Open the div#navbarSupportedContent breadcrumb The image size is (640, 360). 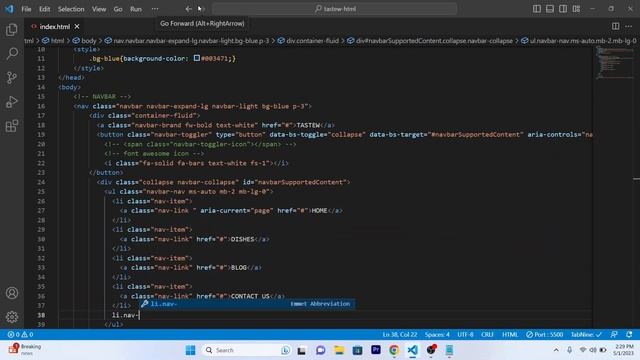coord(430,40)
